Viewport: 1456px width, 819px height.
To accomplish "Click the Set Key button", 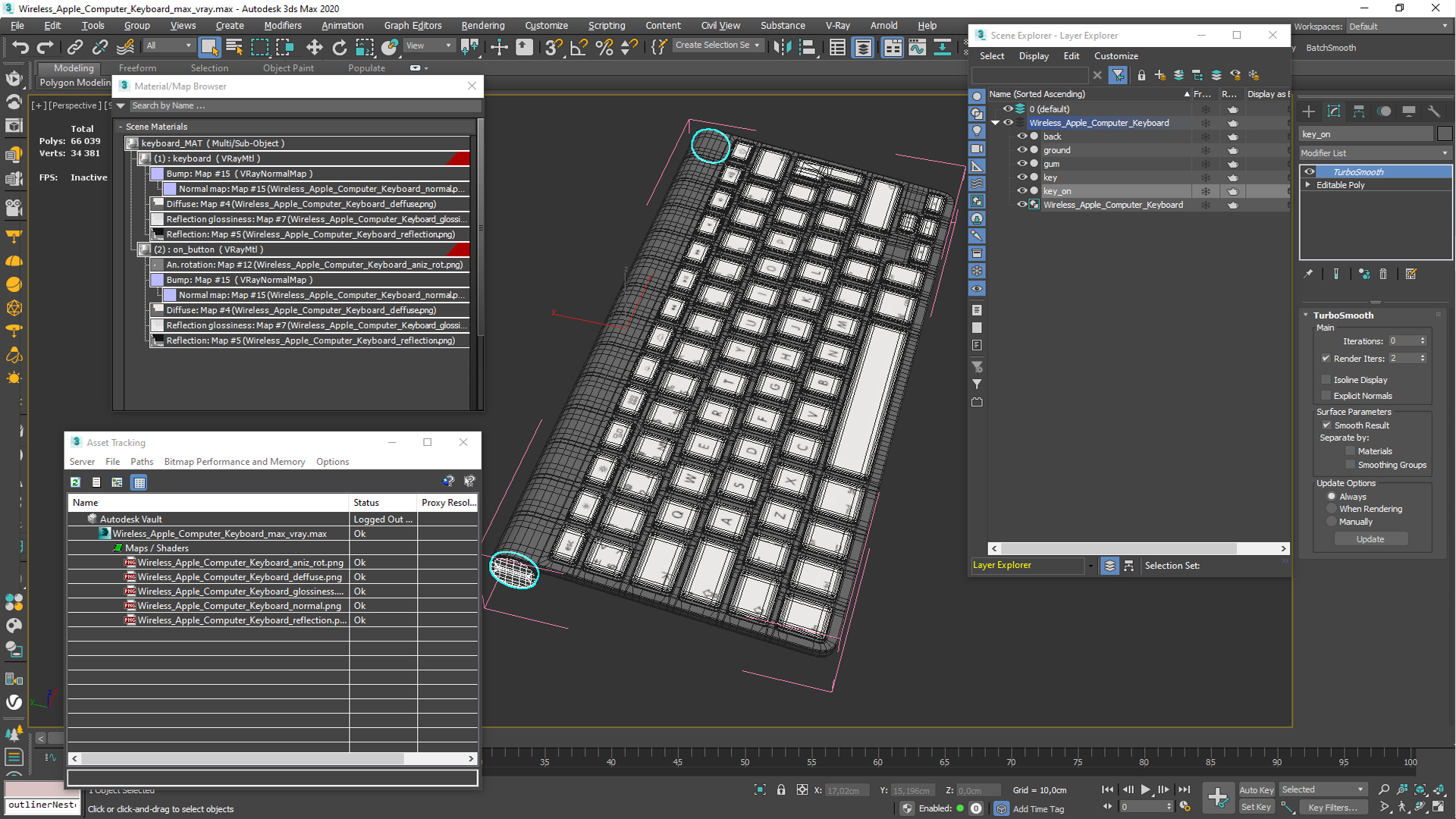I will 1256,808.
